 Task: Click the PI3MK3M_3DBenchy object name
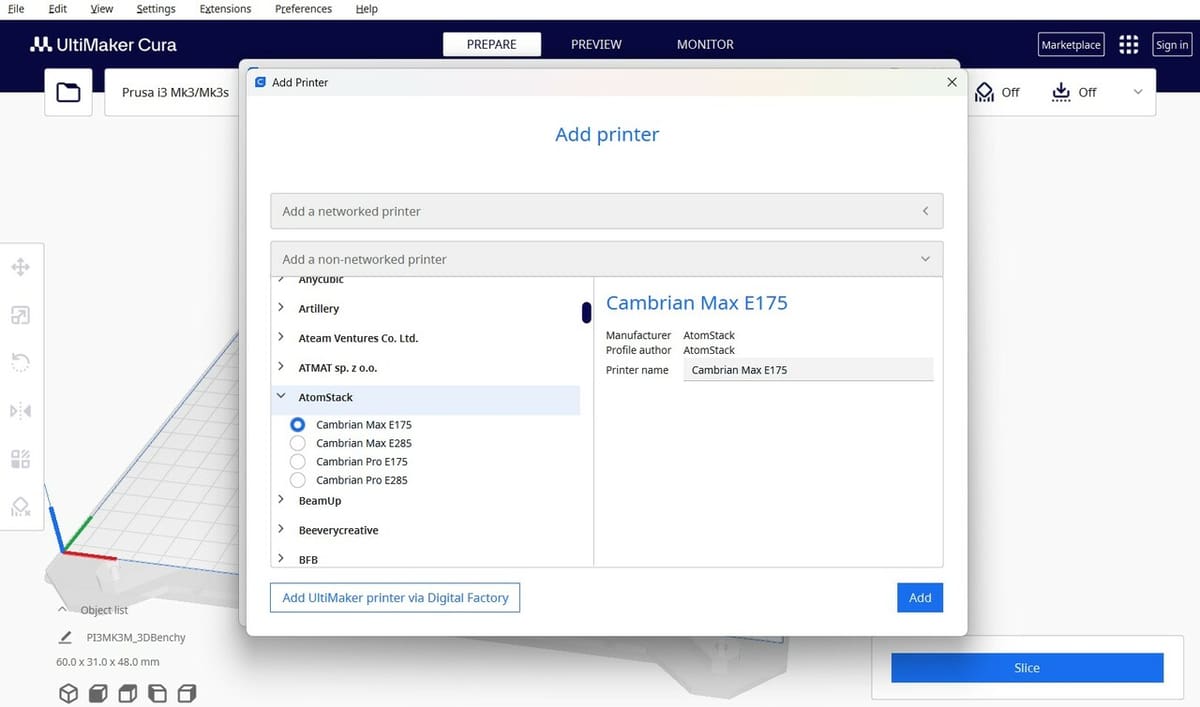click(x=136, y=637)
